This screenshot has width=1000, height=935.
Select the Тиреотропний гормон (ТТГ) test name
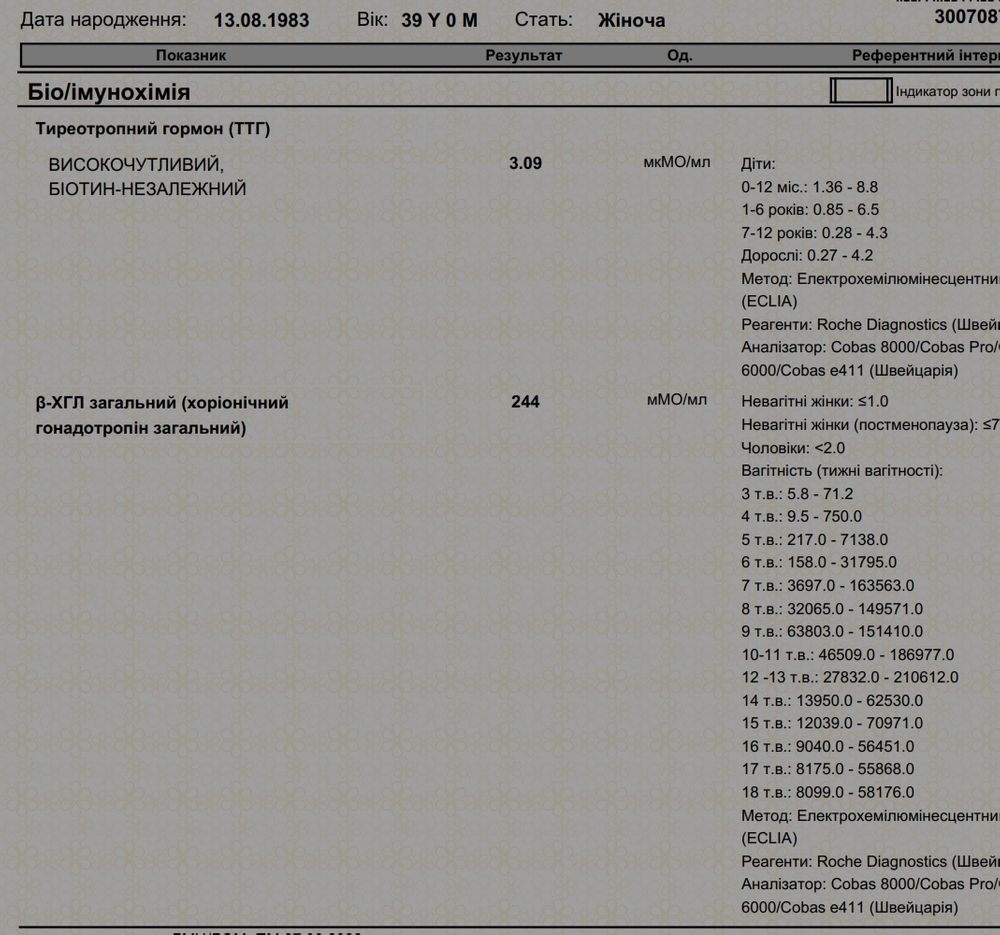(153, 129)
